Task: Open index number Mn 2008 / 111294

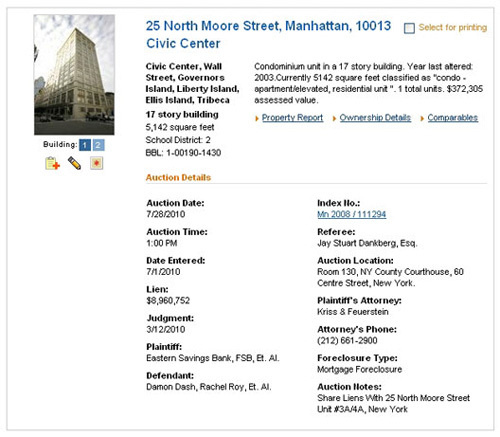Action: (x=351, y=214)
